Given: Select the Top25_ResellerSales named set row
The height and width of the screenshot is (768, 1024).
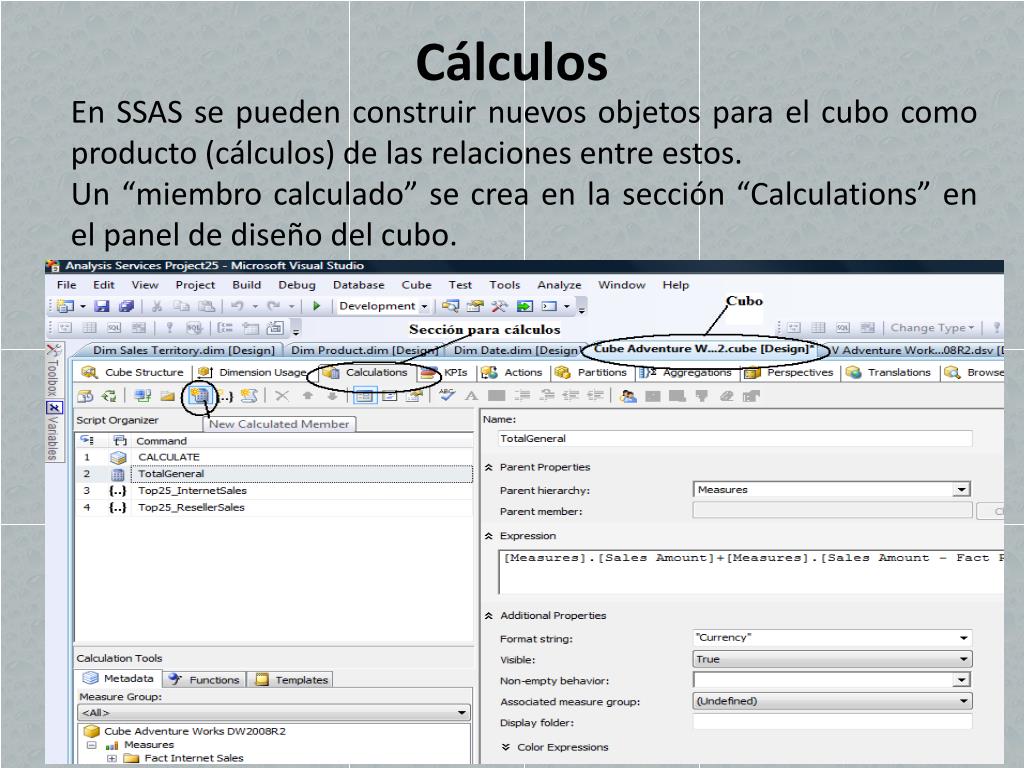Looking at the screenshot, I should pos(274,507).
